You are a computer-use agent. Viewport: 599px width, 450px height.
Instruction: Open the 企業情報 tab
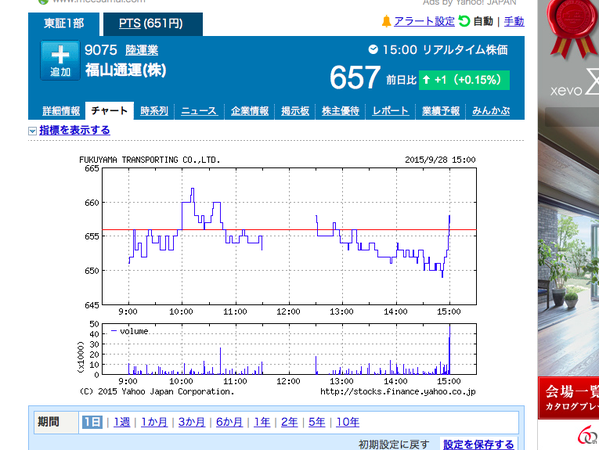[x=250, y=111]
